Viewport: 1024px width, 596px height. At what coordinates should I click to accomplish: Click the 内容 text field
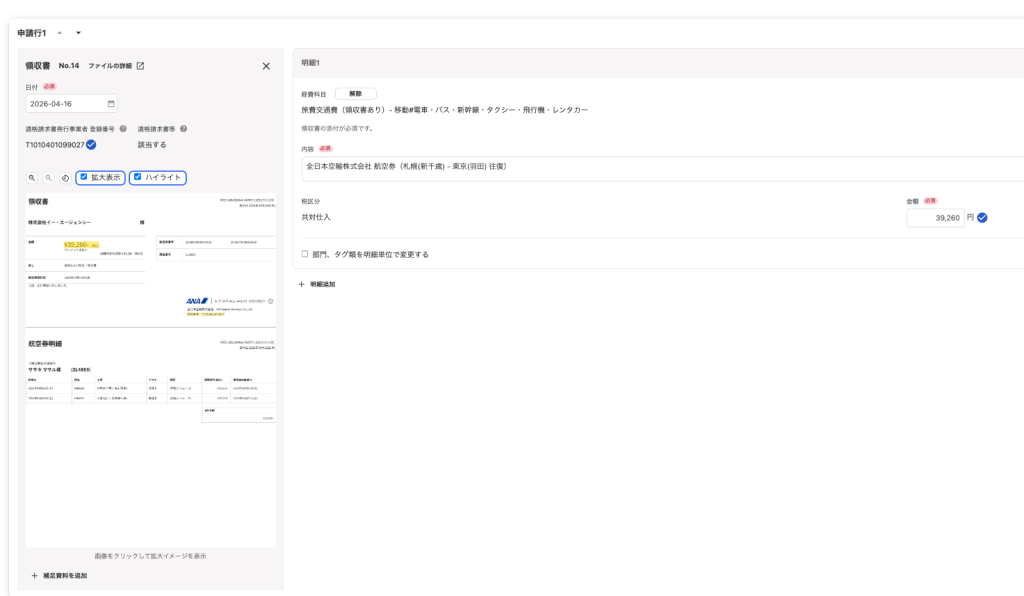click(x=662, y=168)
